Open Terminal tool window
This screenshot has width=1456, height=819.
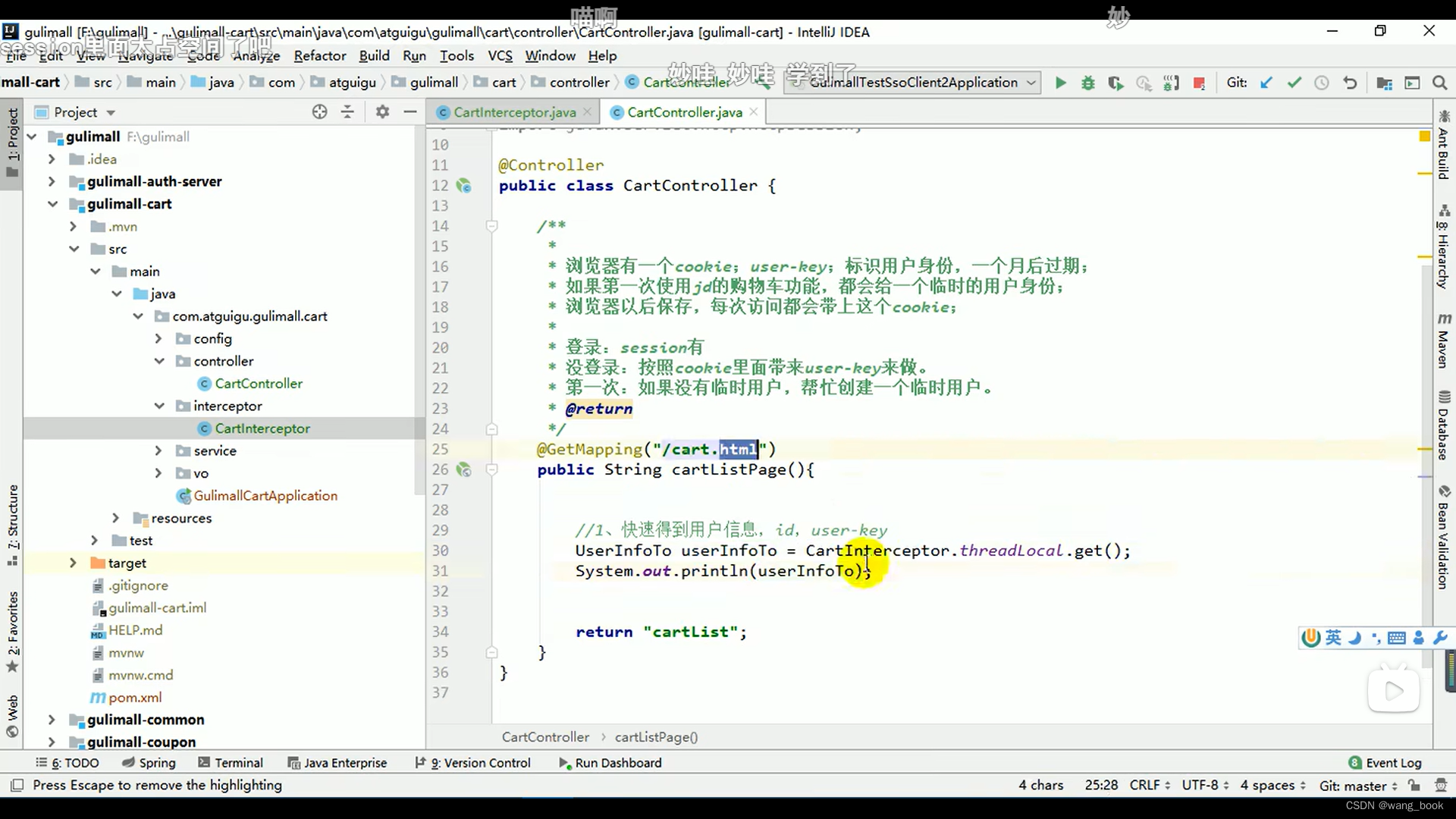click(x=231, y=763)
